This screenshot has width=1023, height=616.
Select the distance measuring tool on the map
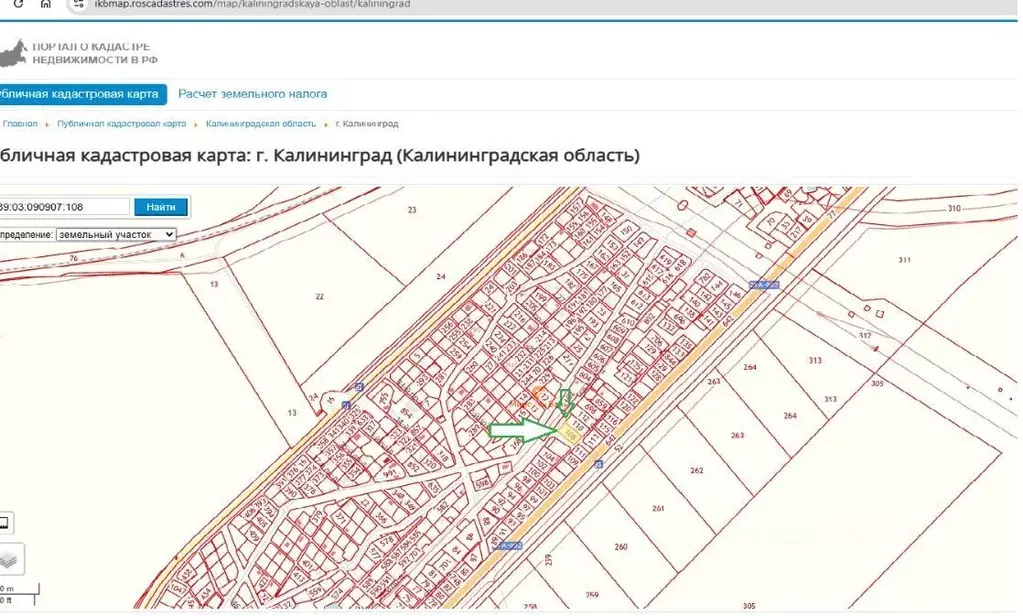tap(7, 522)
